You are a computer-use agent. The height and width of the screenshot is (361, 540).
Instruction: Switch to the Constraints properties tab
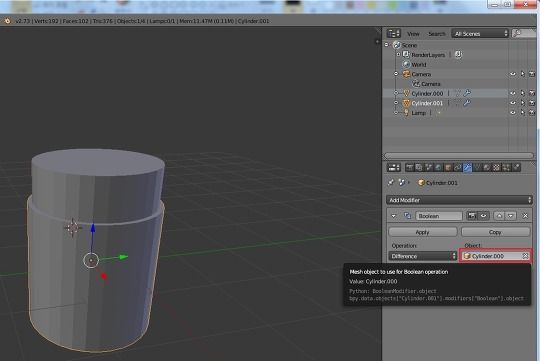click(x=457, y=167)
